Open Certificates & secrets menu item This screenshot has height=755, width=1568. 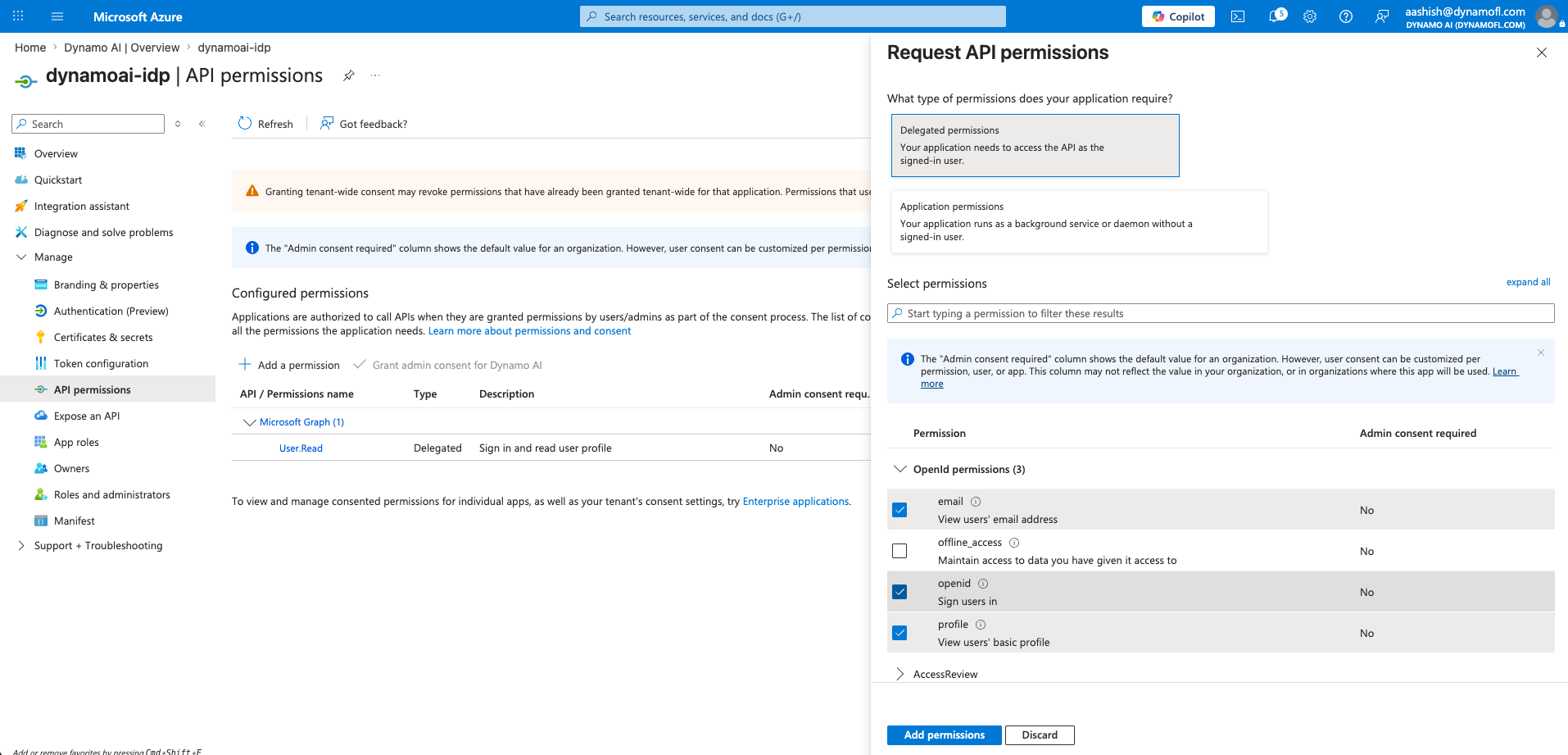[x=103, y=337]
